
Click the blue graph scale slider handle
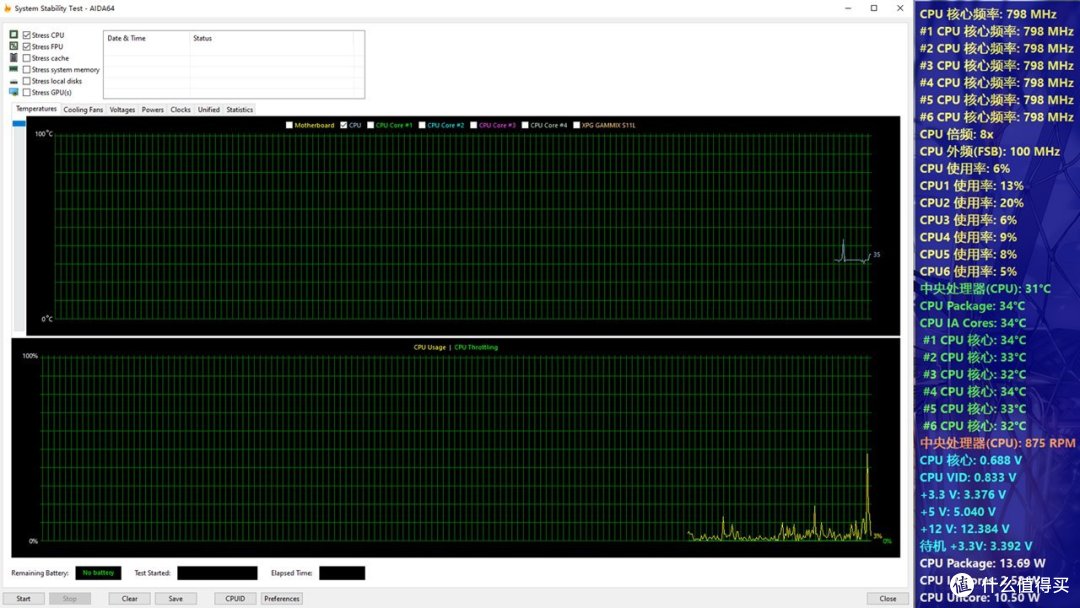19,123
